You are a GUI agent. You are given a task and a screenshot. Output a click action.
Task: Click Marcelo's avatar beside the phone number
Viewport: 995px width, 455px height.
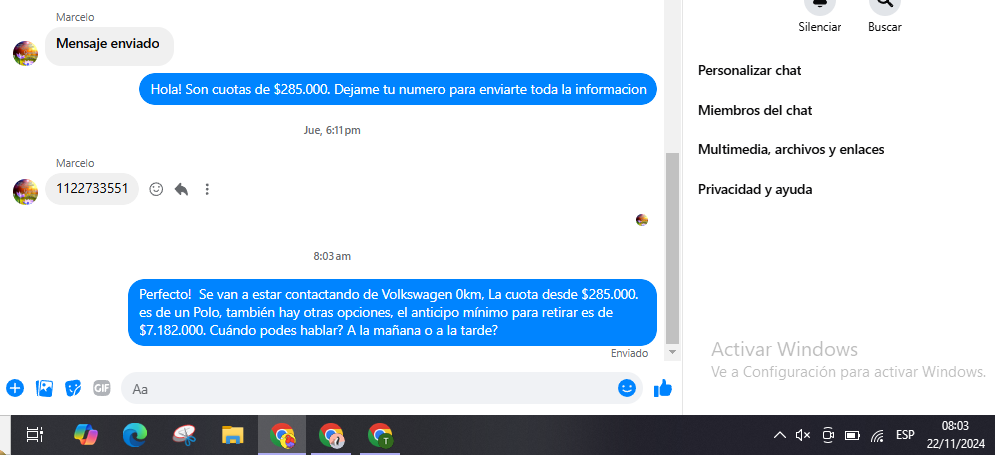point(25,192)
